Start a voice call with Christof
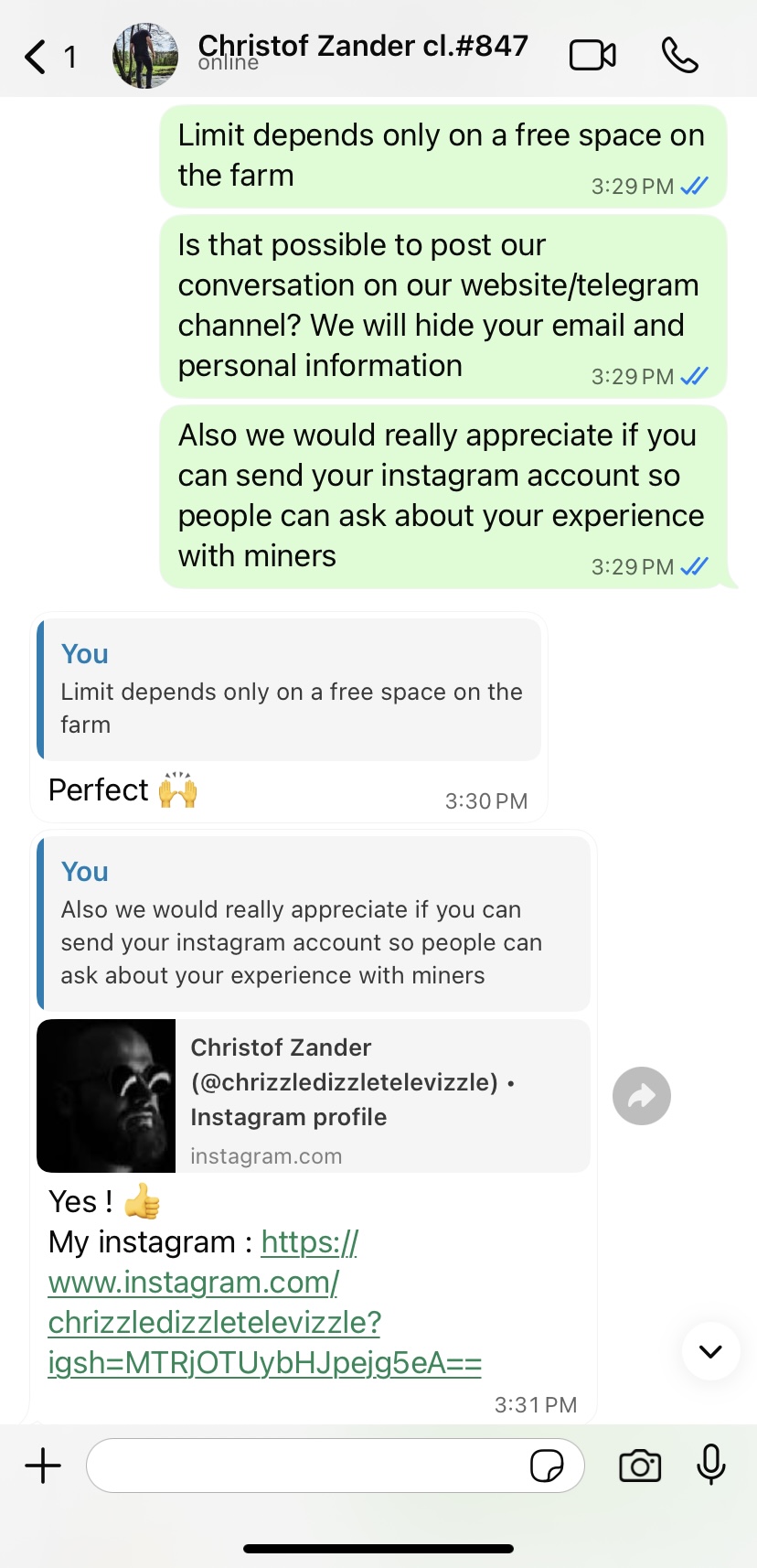The width and height of the screenshot is (757, 1568). point(679,56)
